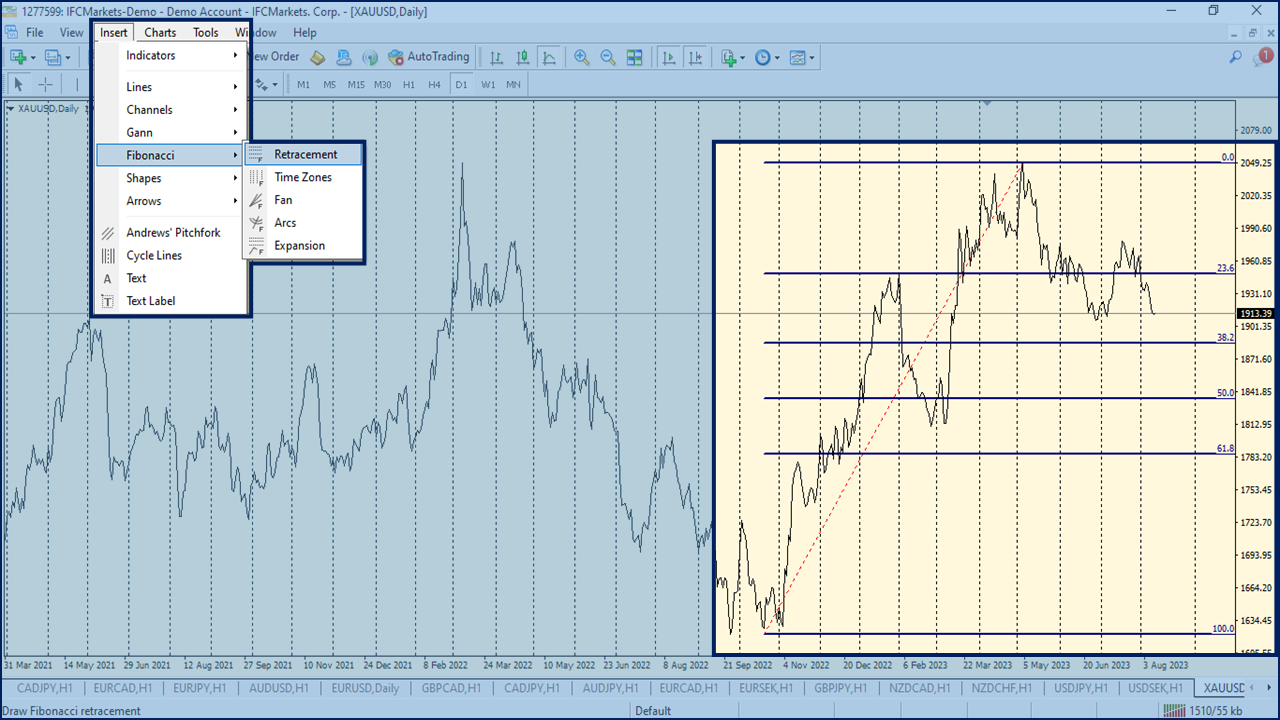Open the New Chart dropdown arrow

click(x=34, y=57)
